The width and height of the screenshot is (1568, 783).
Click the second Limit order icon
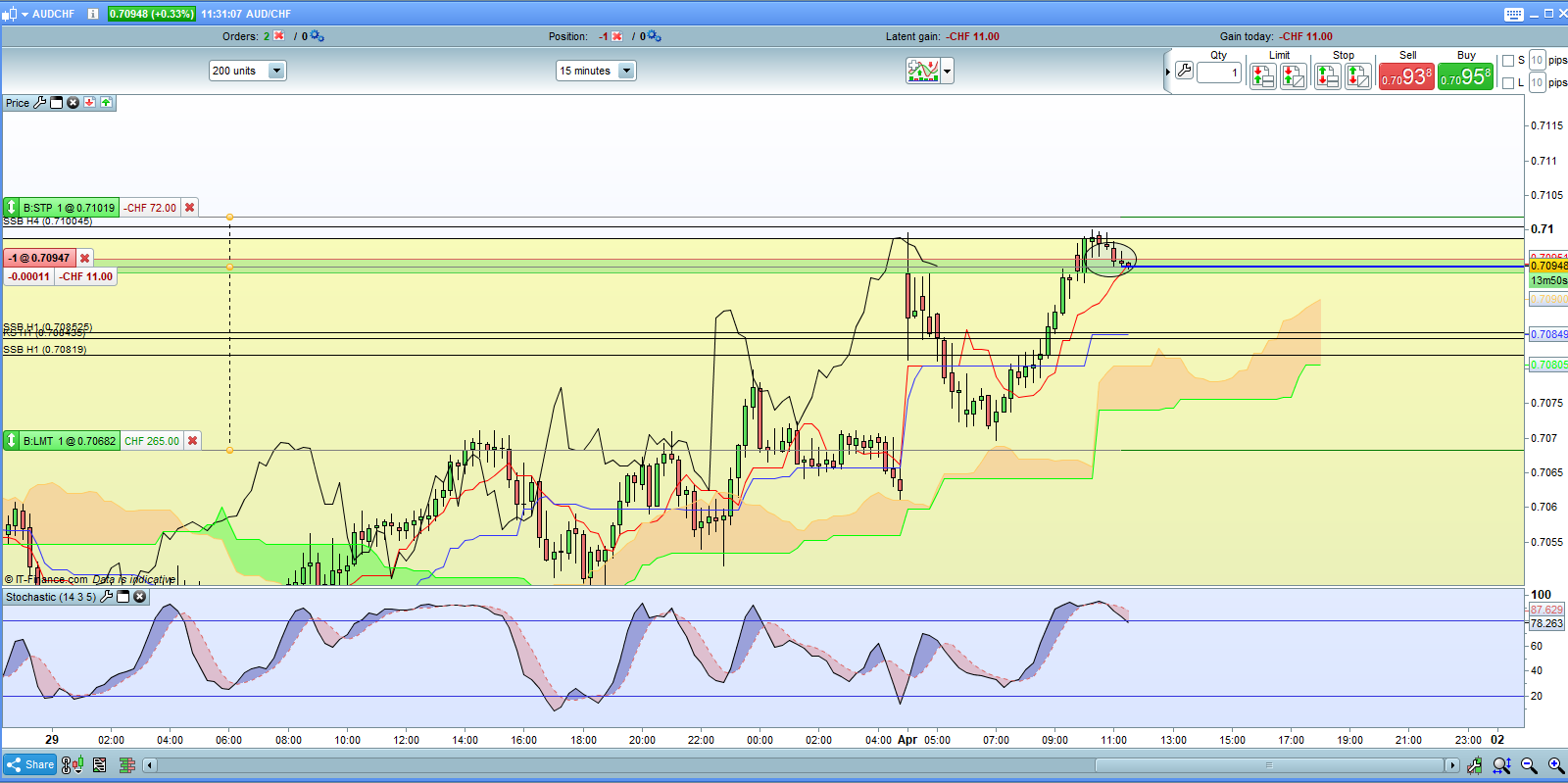tap(1294, 75)
